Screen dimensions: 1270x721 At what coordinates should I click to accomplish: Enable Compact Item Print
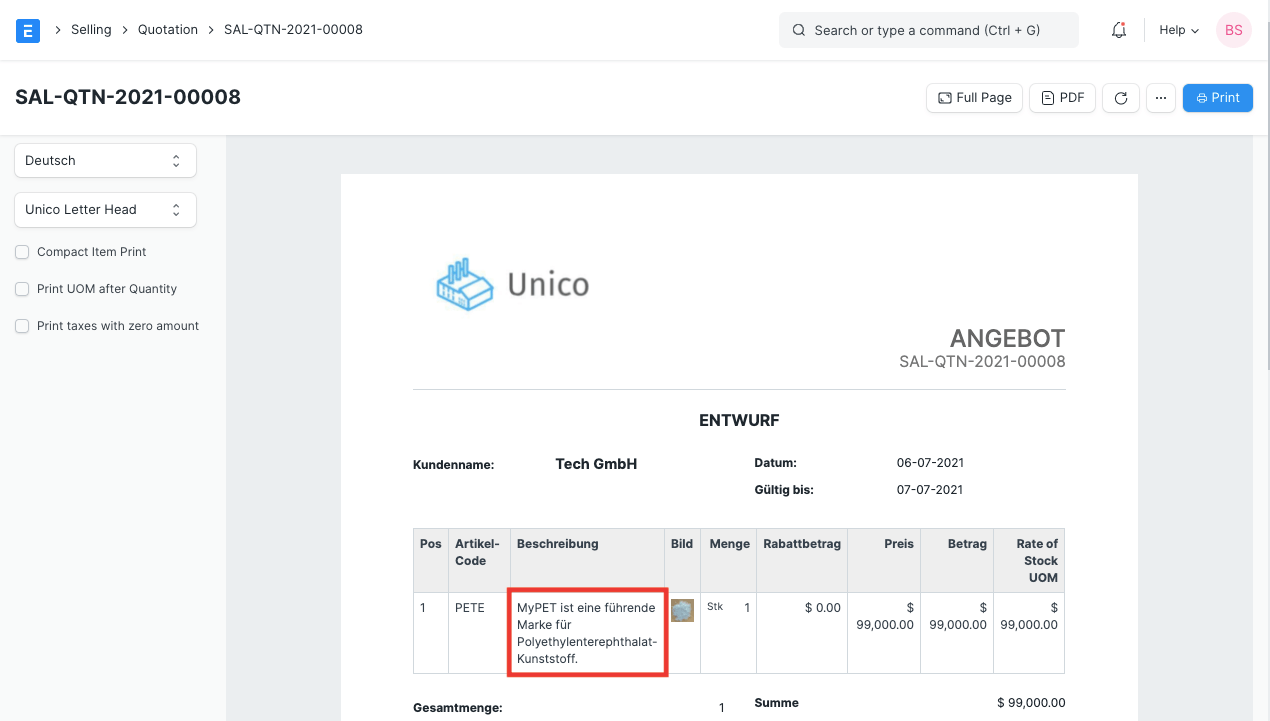point(22,252)
